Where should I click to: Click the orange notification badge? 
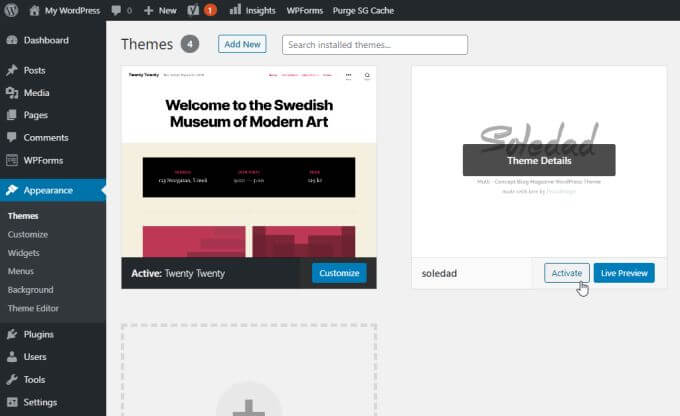(x=210, y=10)
